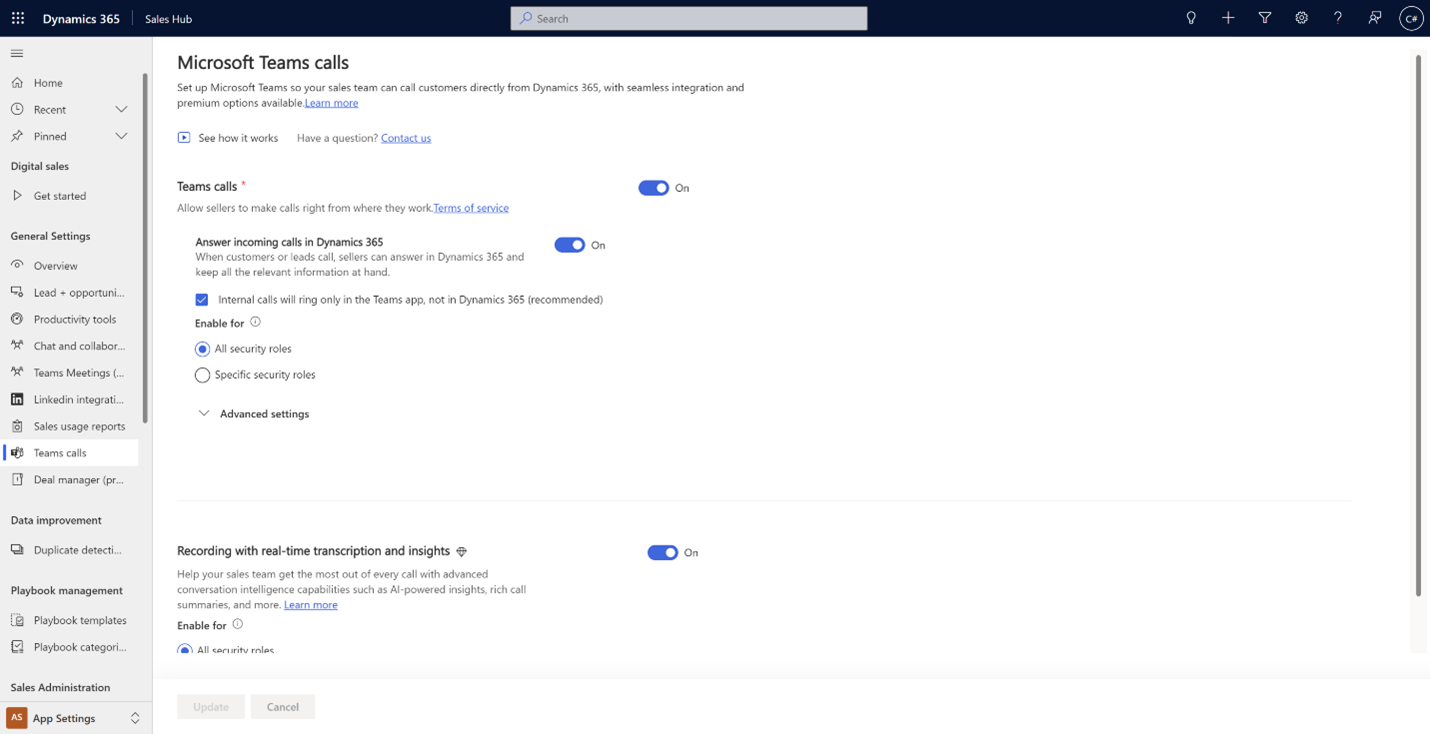Click the Pinned pin icon
Screen dimensions: 1430x734
pyautogui.click(x=17, y=136)
